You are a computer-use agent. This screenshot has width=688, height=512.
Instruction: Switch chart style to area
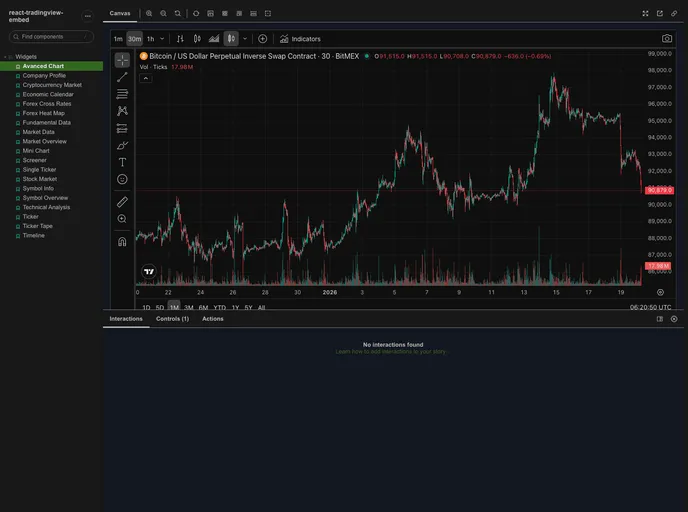(214, 39)
